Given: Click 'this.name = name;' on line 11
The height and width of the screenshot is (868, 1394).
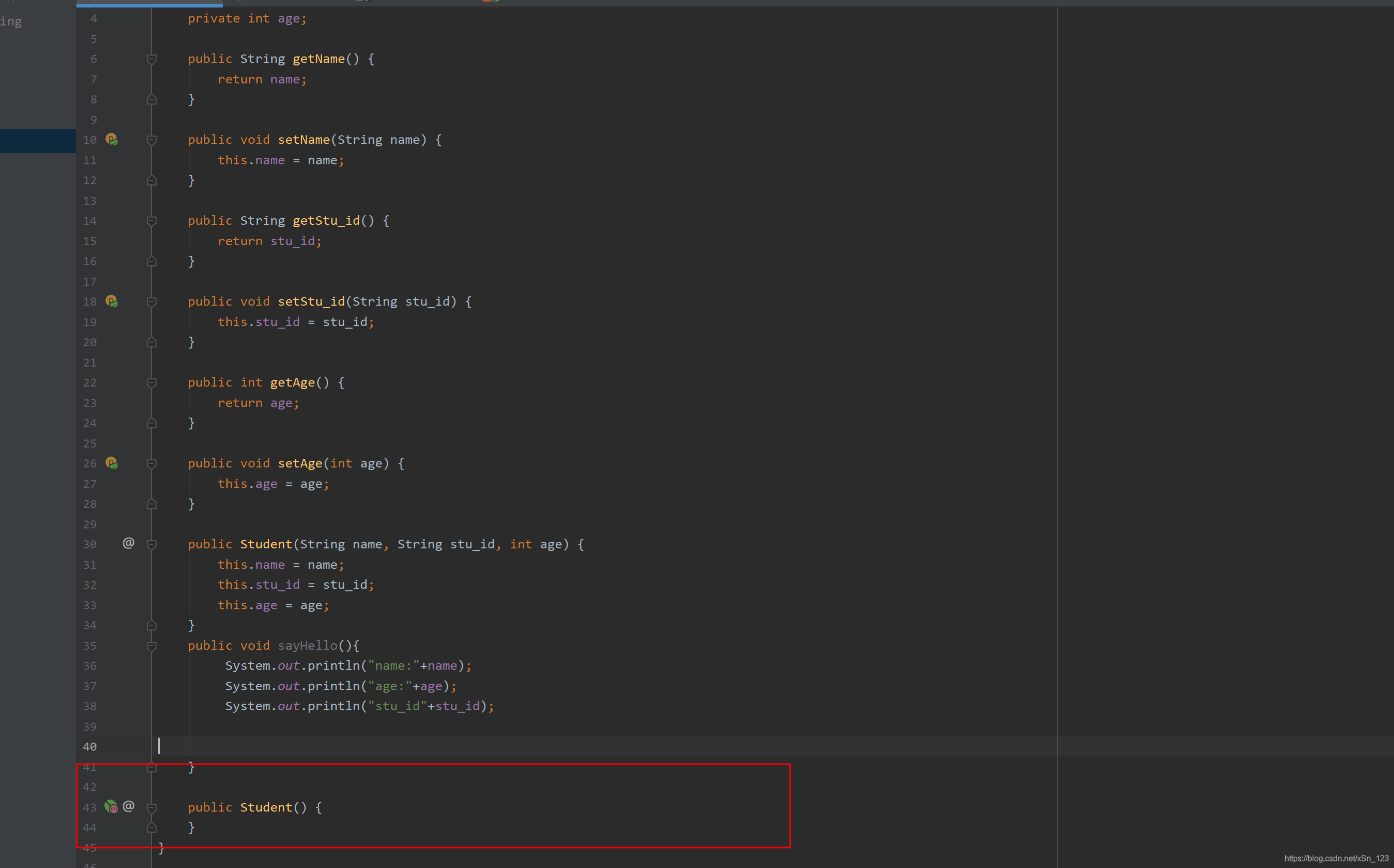Looking at the screenshot, I should [x=281, y=161].
